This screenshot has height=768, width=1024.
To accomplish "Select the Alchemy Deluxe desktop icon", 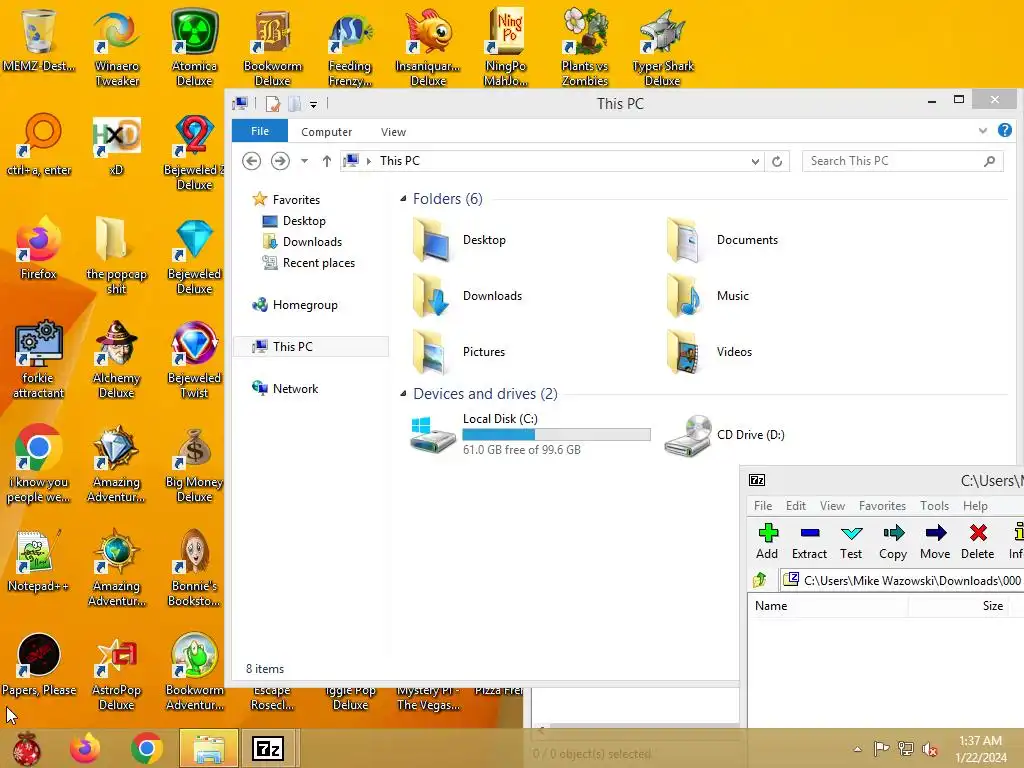I will pyautogui.click(x=116, y=359).
